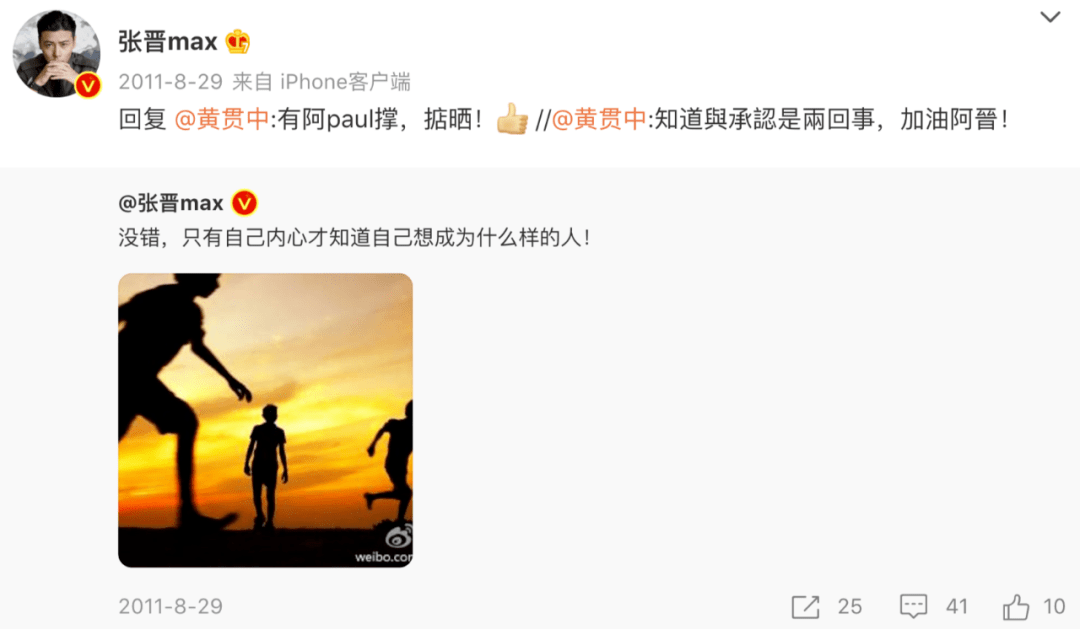Open the post options chevron menu
Viewport: 1080px width, 629px height.
[x=1050, y=17]
